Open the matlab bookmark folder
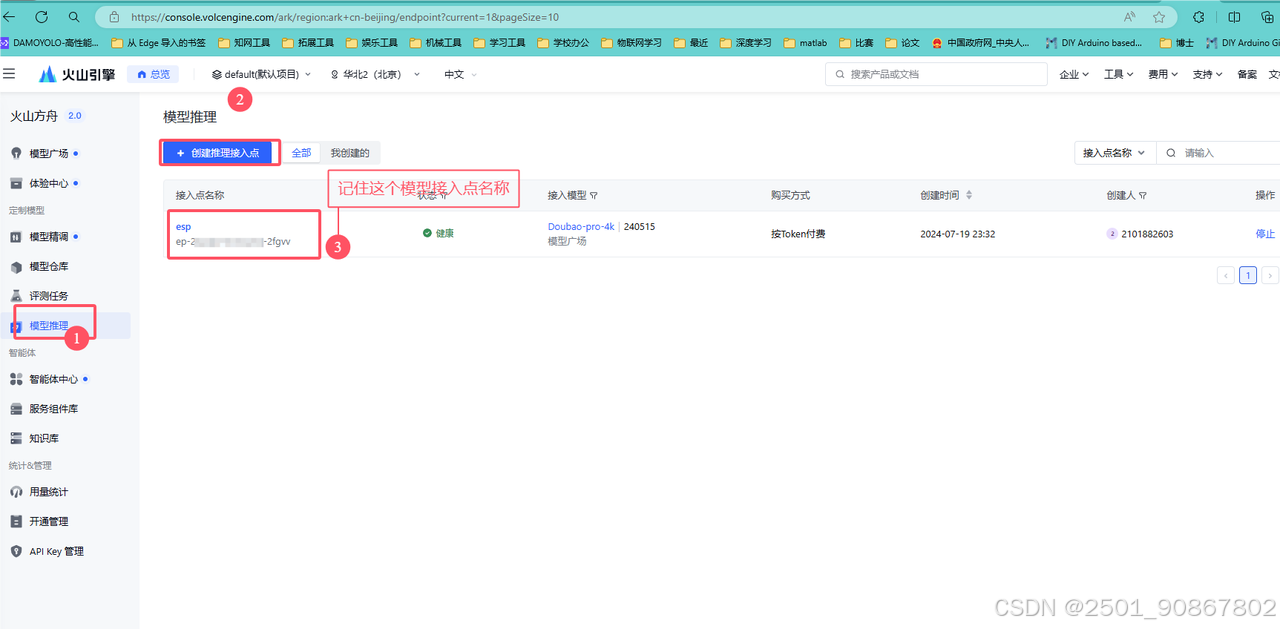 [x=805, y=43]
